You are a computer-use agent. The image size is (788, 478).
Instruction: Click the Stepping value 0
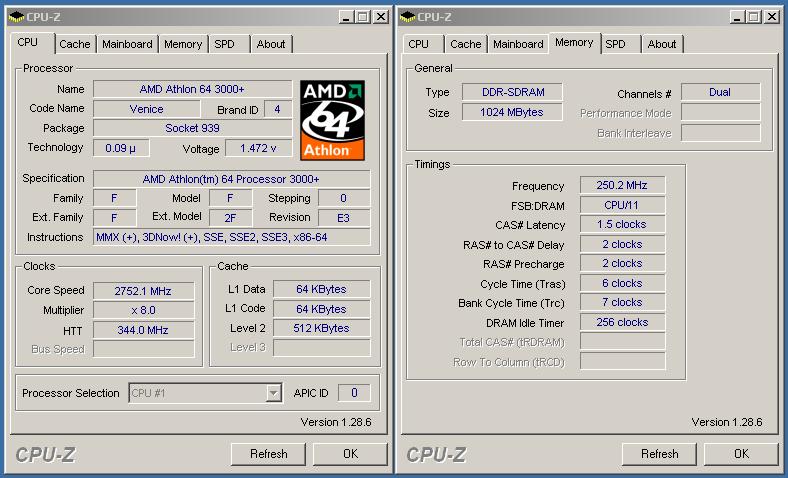344,198
